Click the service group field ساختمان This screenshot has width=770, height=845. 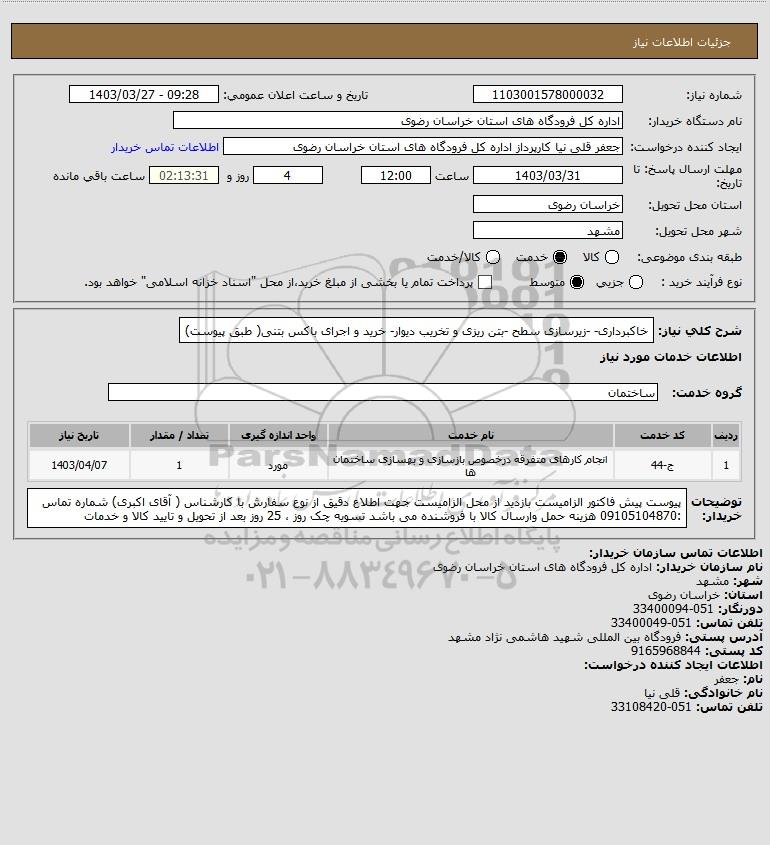tap(383, 392)
